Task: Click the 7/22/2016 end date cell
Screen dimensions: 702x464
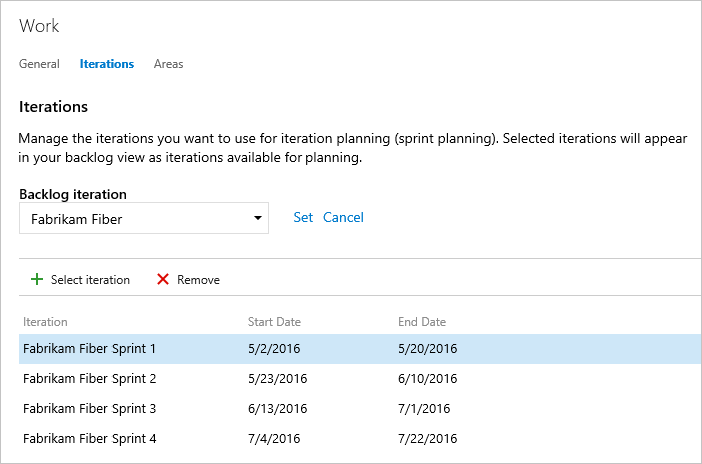Action: point(428,438)
